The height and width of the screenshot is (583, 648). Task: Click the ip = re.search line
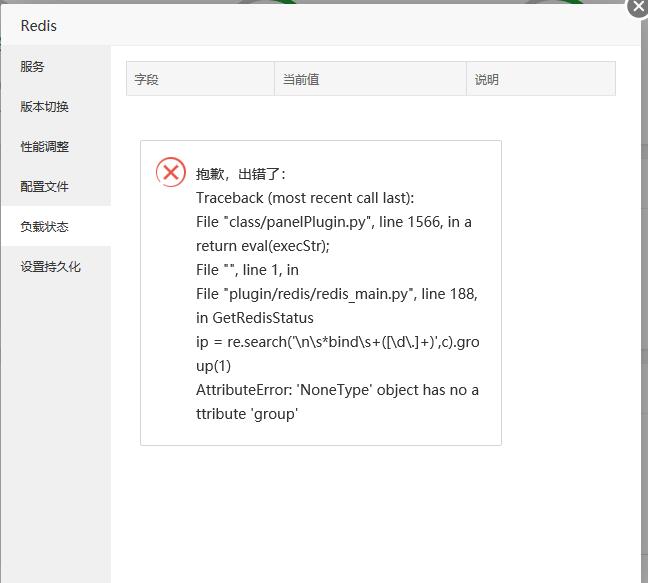pyautogui.click(x=338, y=354)
